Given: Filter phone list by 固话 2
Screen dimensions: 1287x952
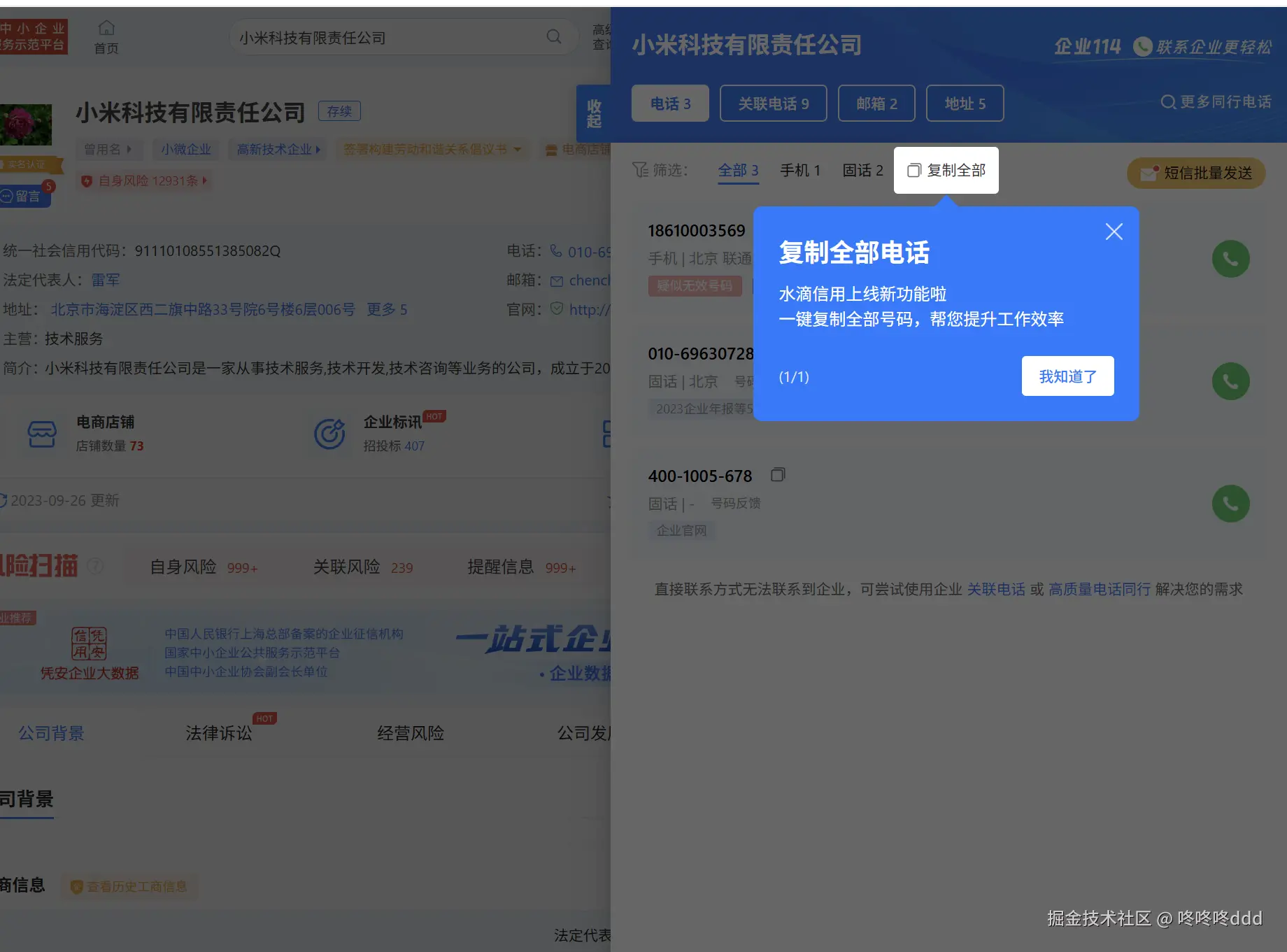Looking at the screenshot, I should [862, 170].
